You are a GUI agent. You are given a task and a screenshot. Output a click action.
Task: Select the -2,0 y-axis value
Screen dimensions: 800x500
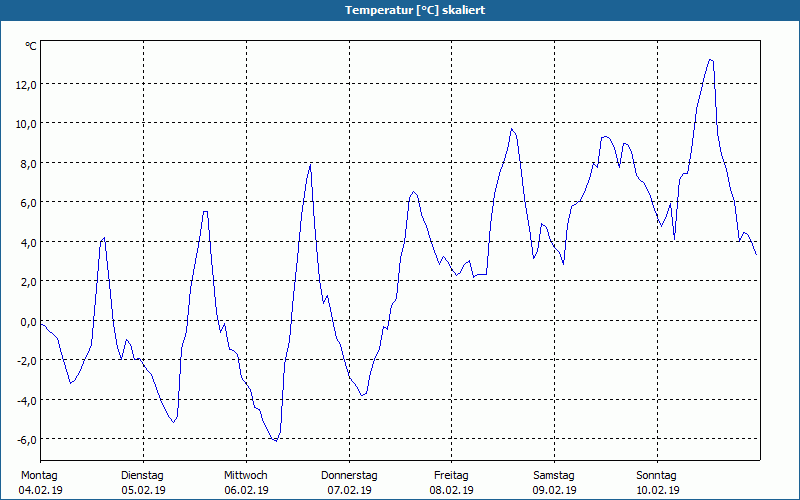pyautogui.click(x=27, y=361)
